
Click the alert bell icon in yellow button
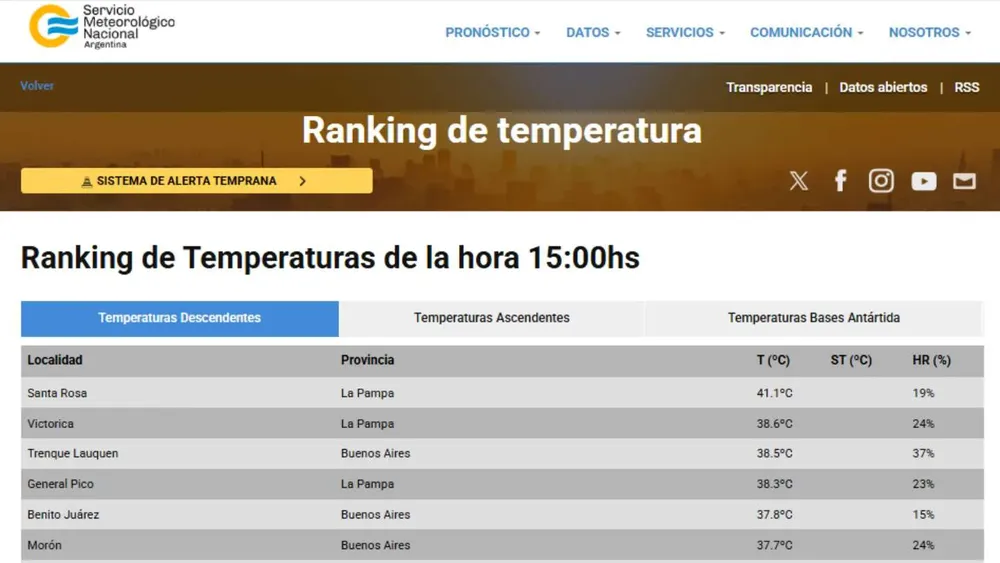[87, 182]
